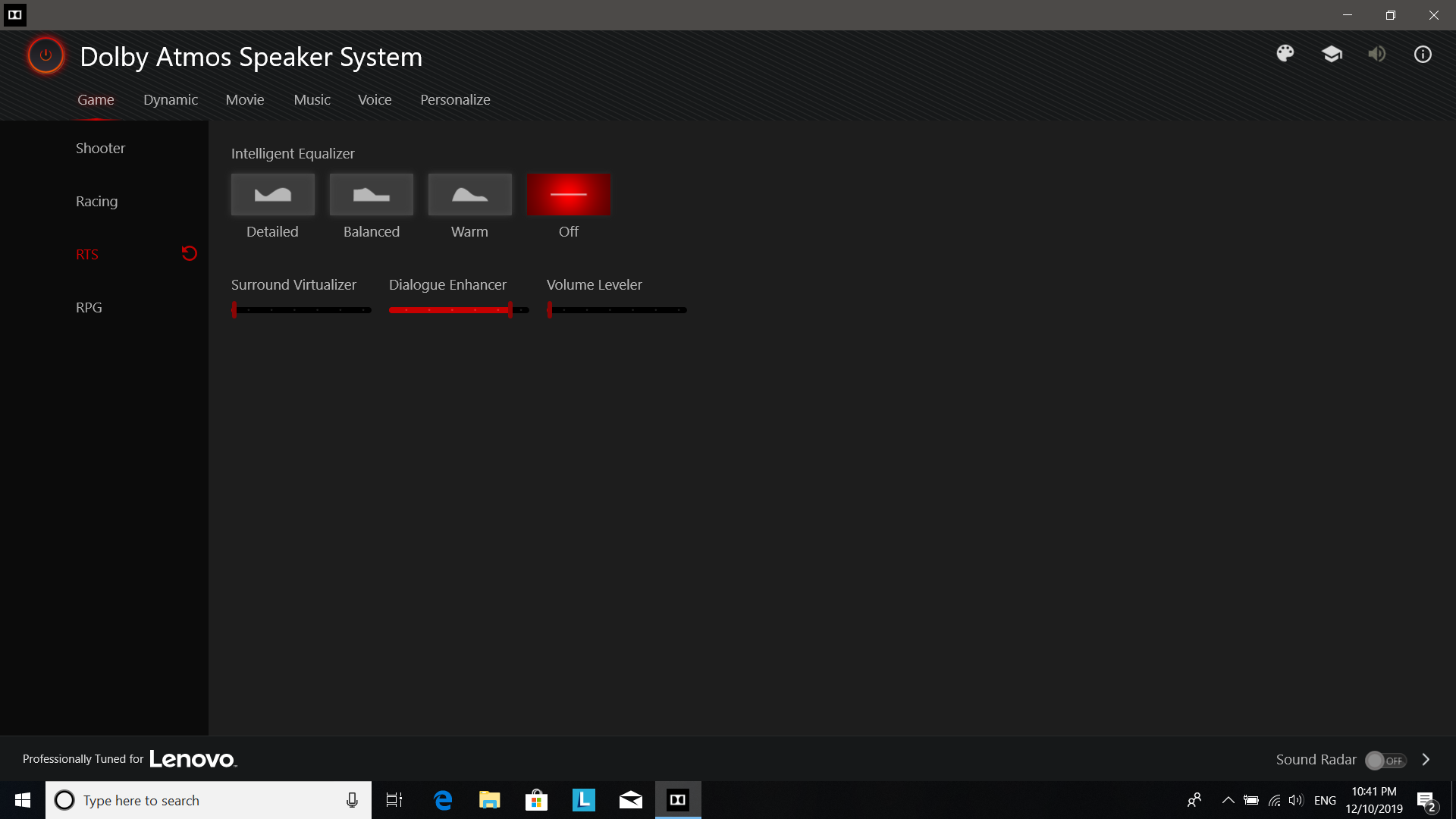1456x819 pixels.
Task: Open Task View on the taskbar
Action: tap(394, 800)
